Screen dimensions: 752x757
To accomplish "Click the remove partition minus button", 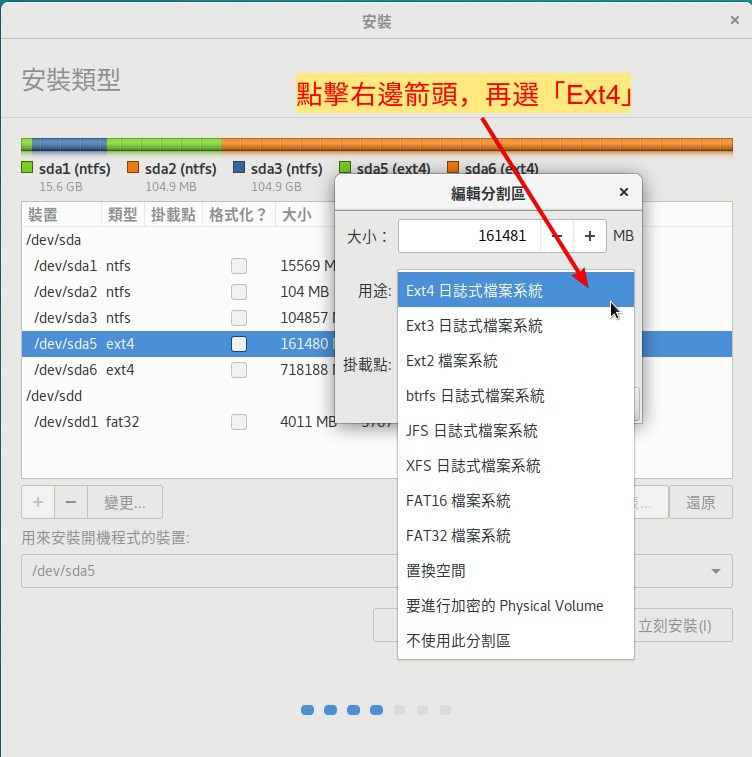I will pos(70,502).
